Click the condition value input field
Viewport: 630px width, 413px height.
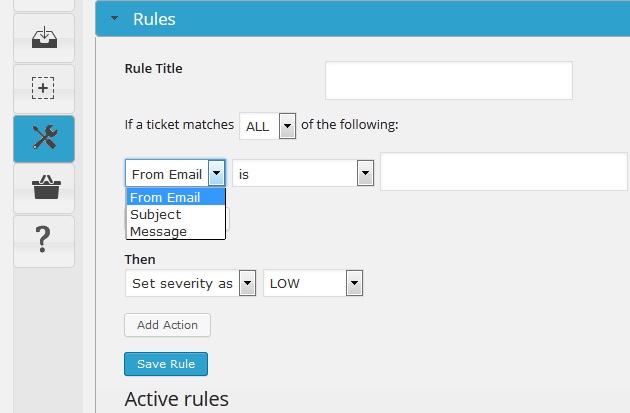pyautogui.click(x=504, y=172)
